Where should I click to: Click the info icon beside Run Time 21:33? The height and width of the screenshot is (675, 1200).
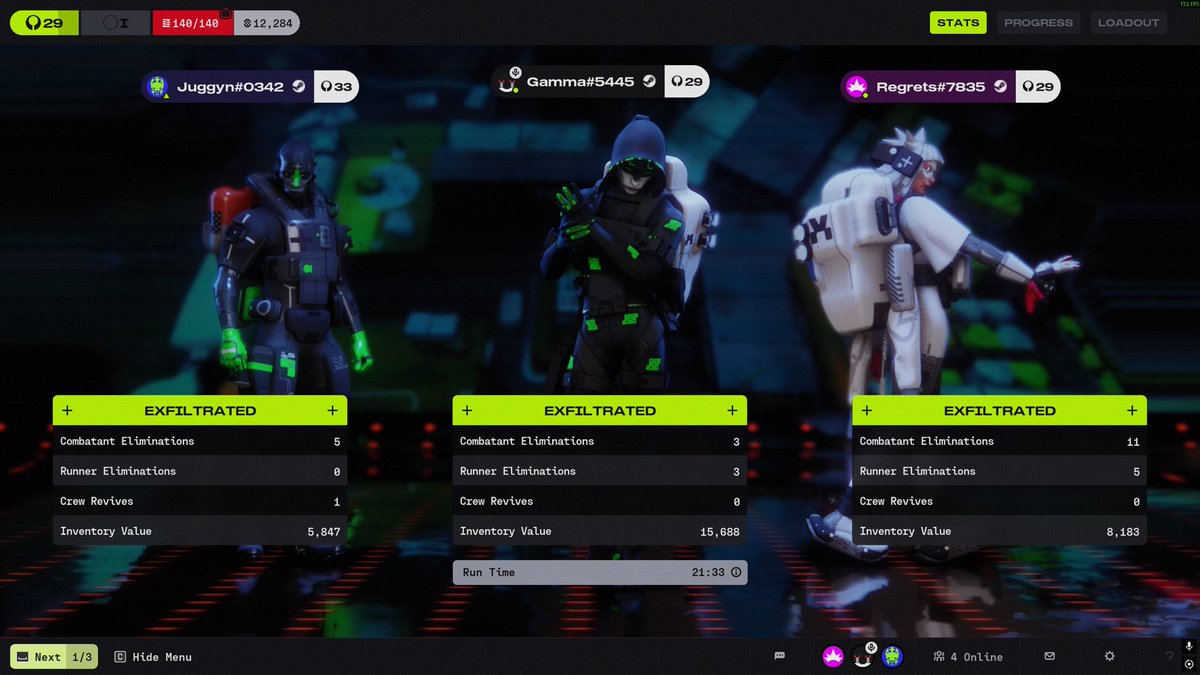point(736,572)
